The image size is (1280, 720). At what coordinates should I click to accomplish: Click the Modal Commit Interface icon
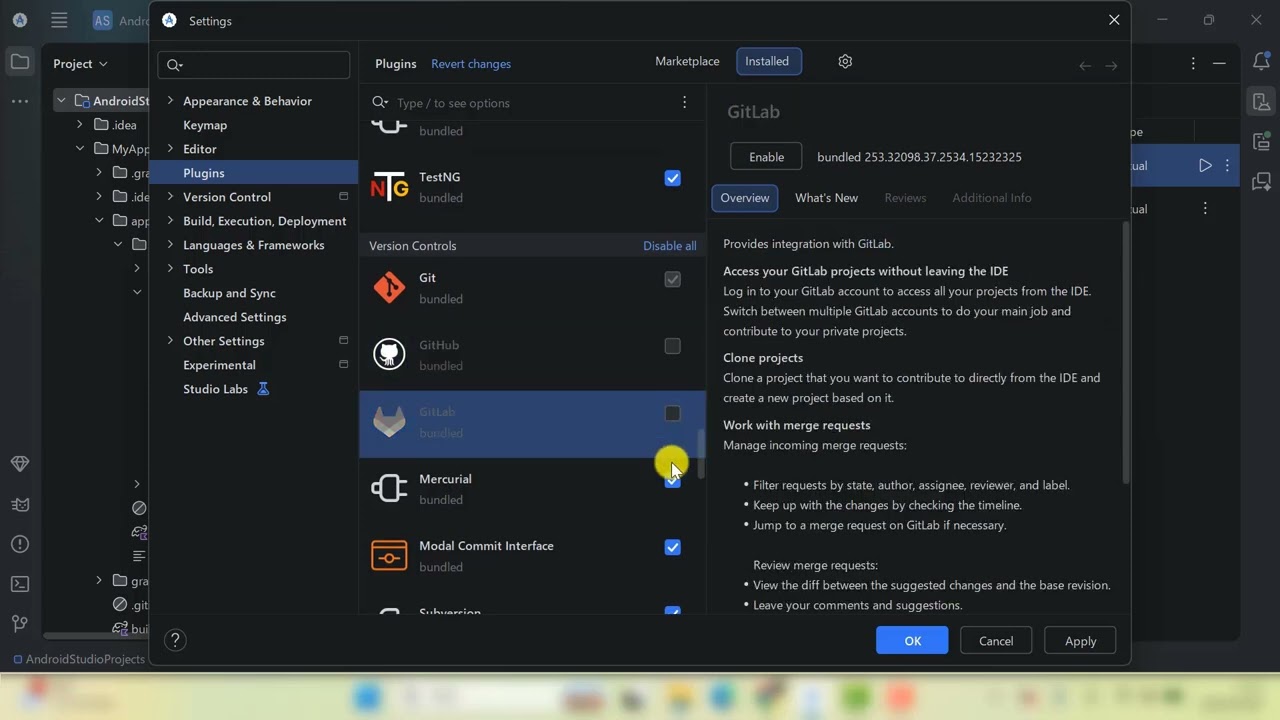[x=389, y=556]
